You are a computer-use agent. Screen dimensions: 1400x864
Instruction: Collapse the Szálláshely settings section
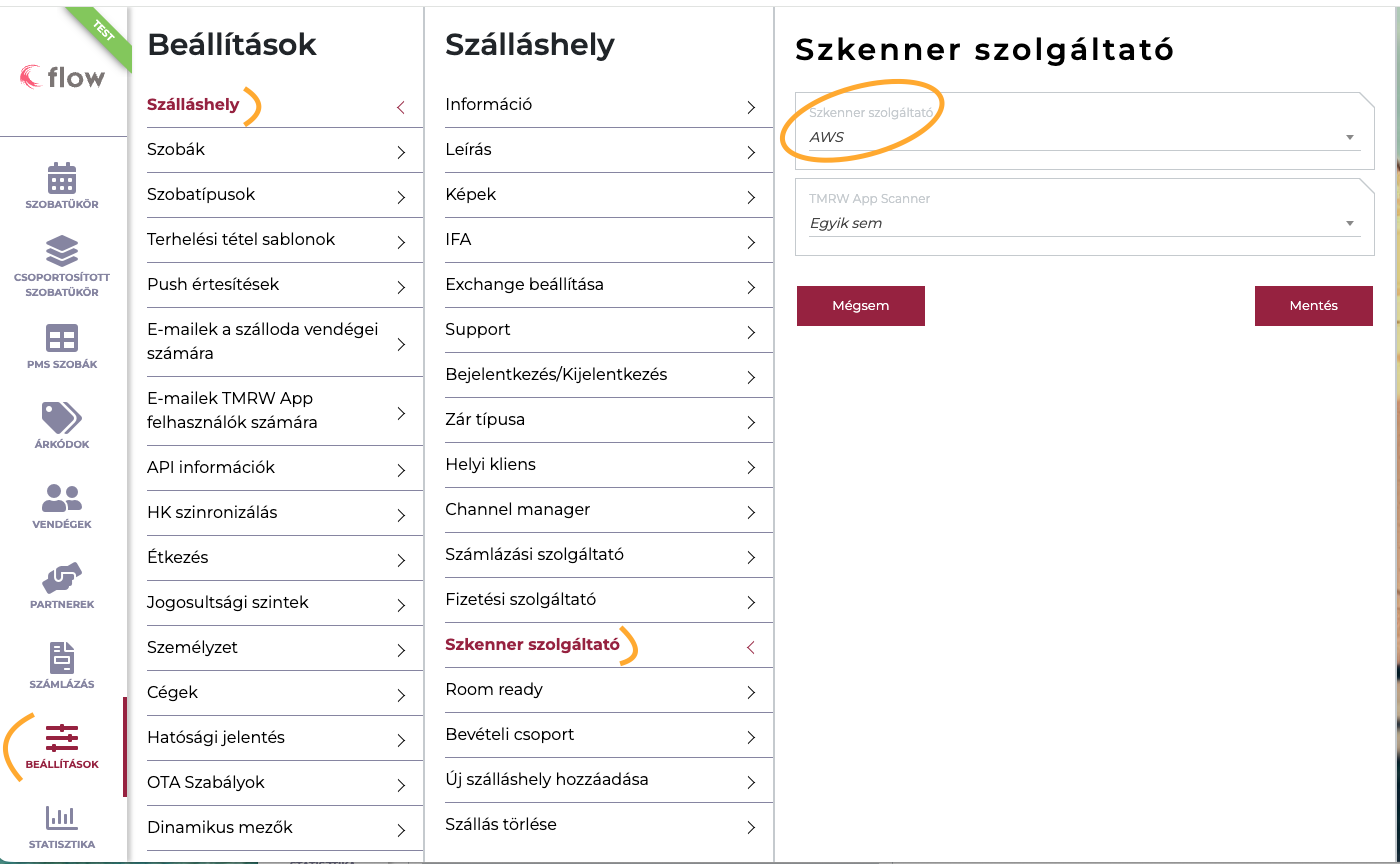pos(400,106)
